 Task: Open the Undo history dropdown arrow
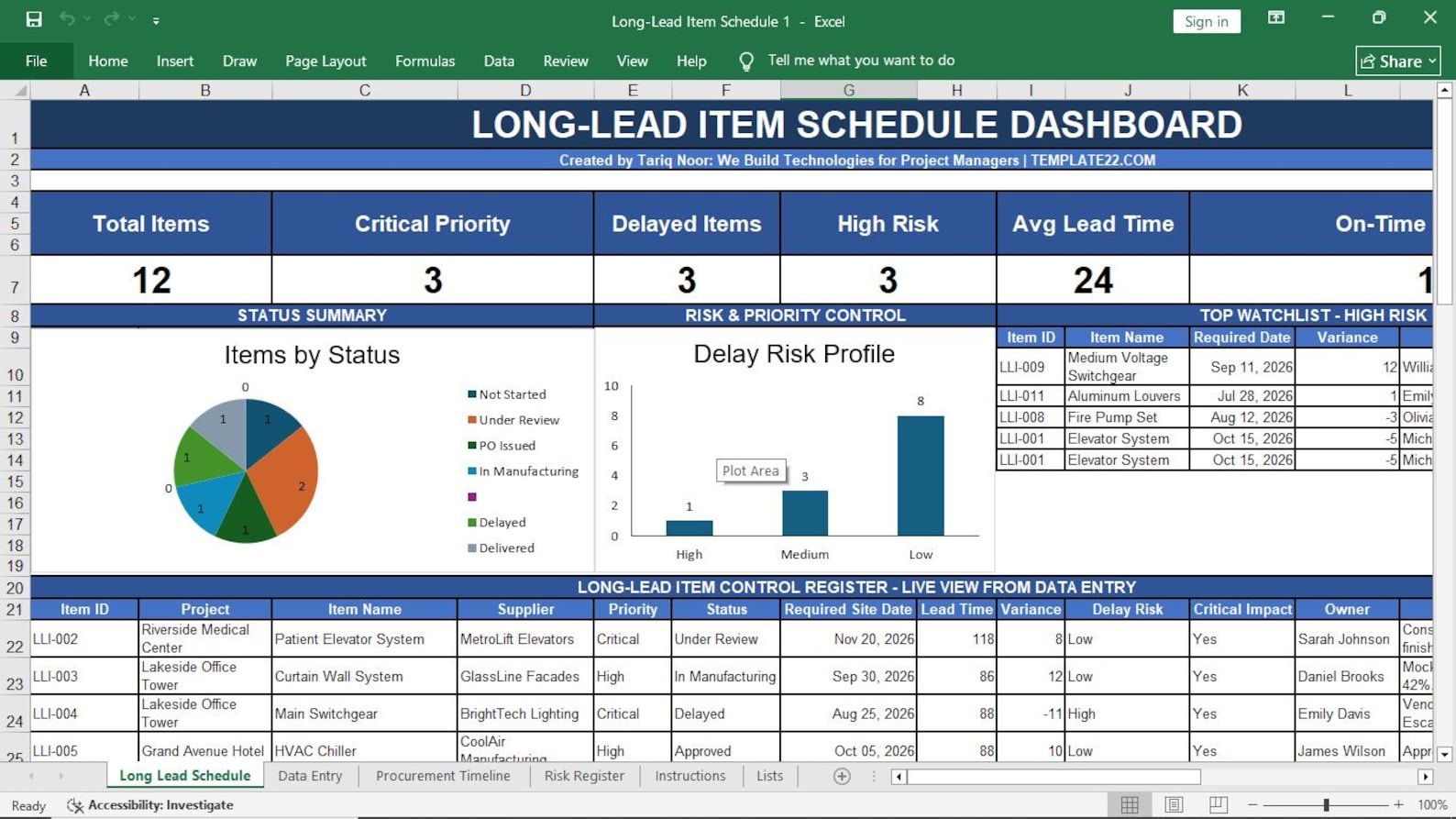pos(87,19)
